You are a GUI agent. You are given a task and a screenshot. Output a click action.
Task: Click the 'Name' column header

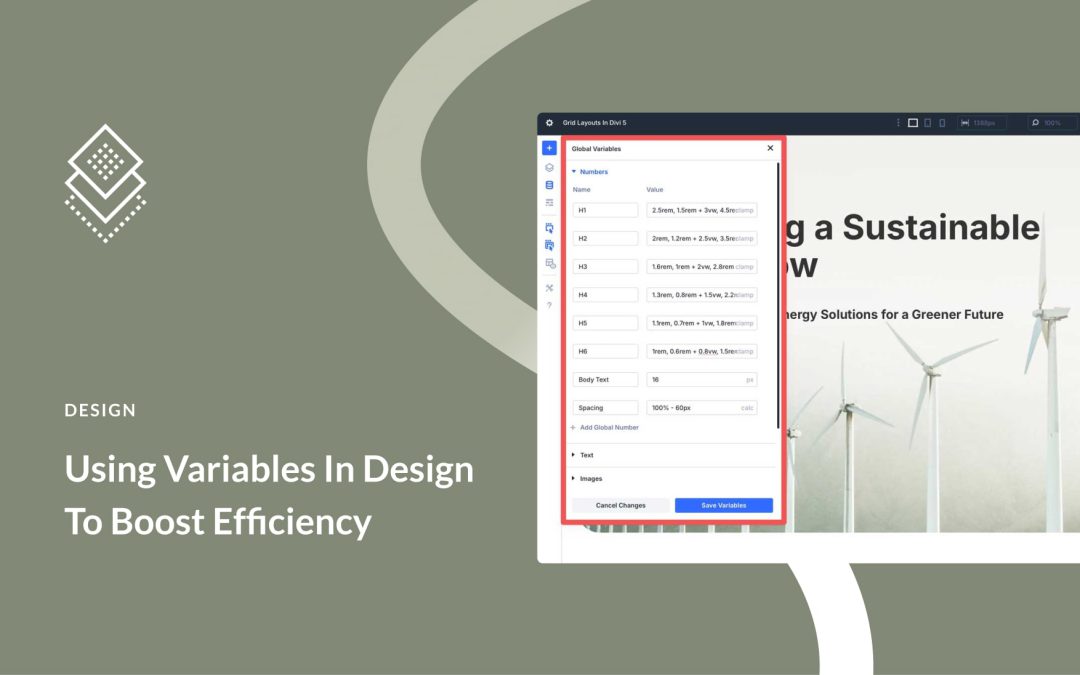click(x=581, y=189)
